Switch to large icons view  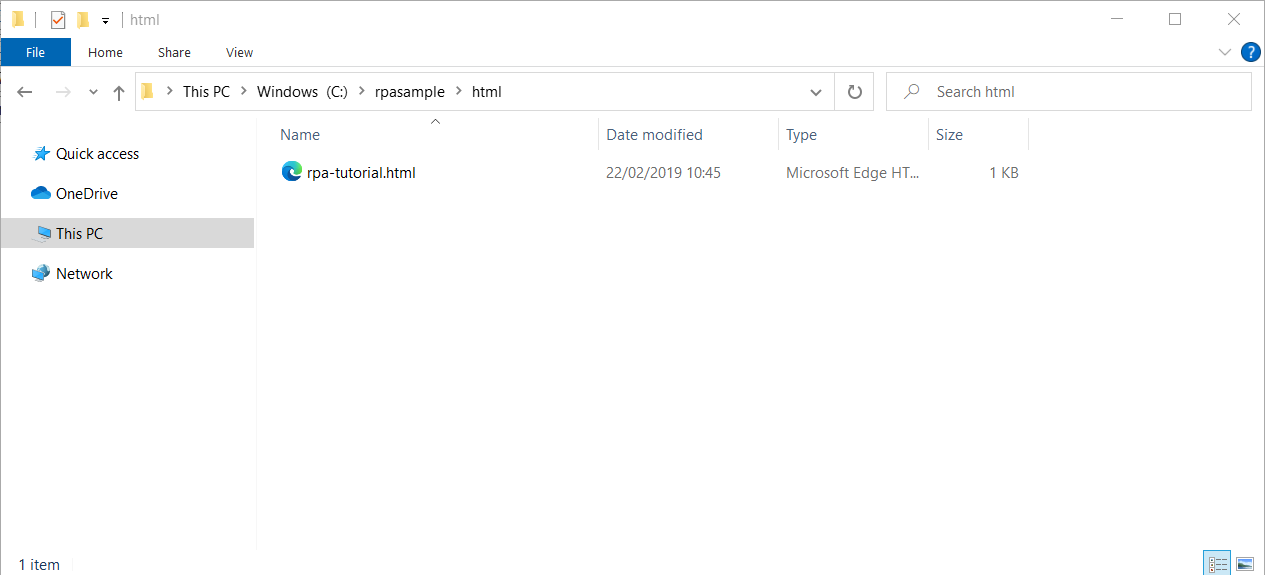pyautogui.click(x=1244, y=565)
